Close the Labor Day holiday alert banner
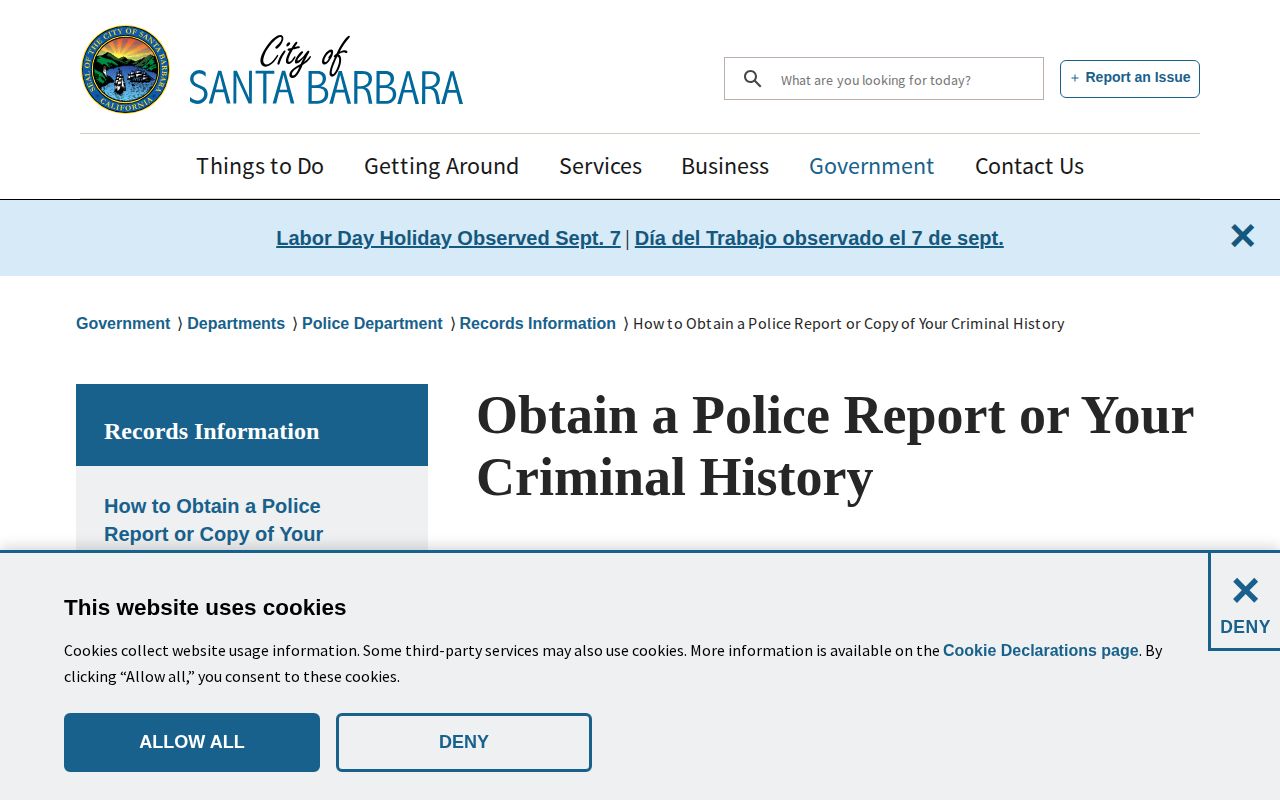Viewport: 1280px width, 800px height. pos(1242,236)
